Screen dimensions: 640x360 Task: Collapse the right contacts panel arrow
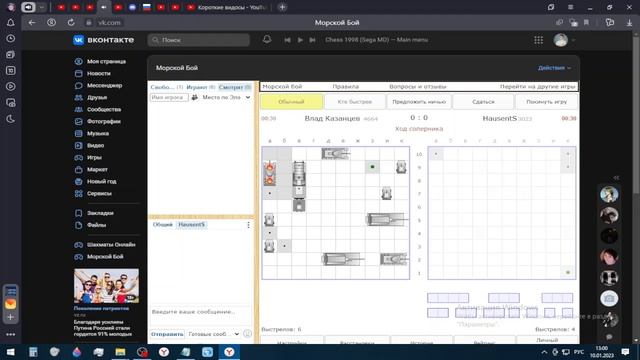click(616, 178)
